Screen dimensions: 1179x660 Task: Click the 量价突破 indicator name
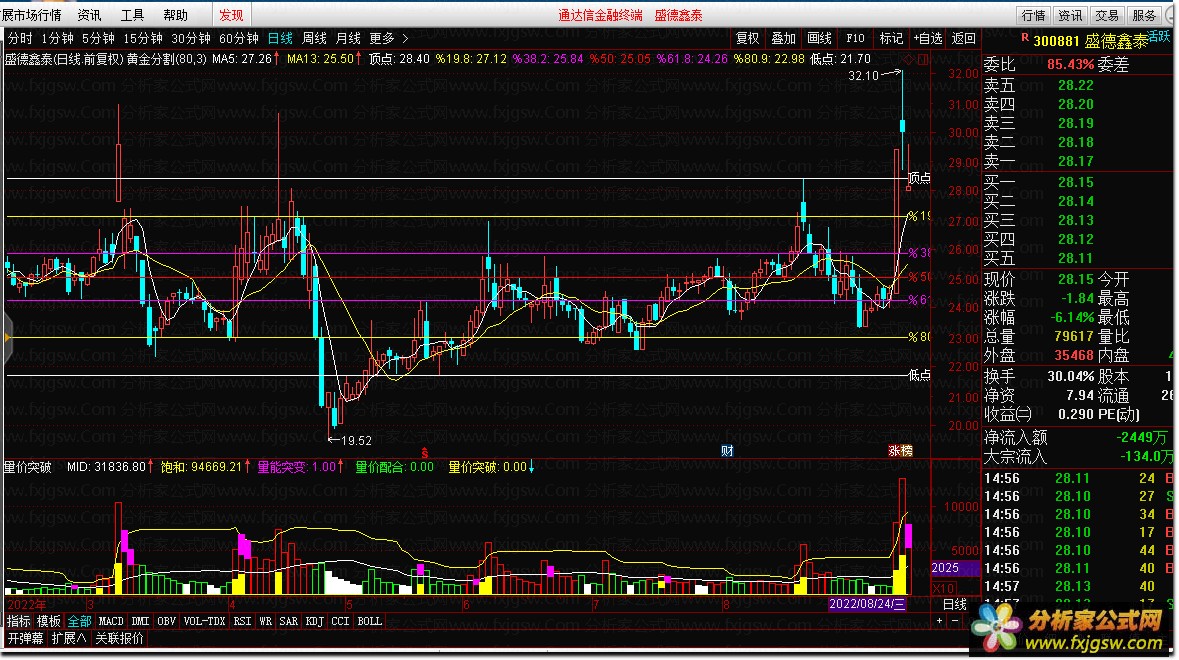[x=27, y=468]
